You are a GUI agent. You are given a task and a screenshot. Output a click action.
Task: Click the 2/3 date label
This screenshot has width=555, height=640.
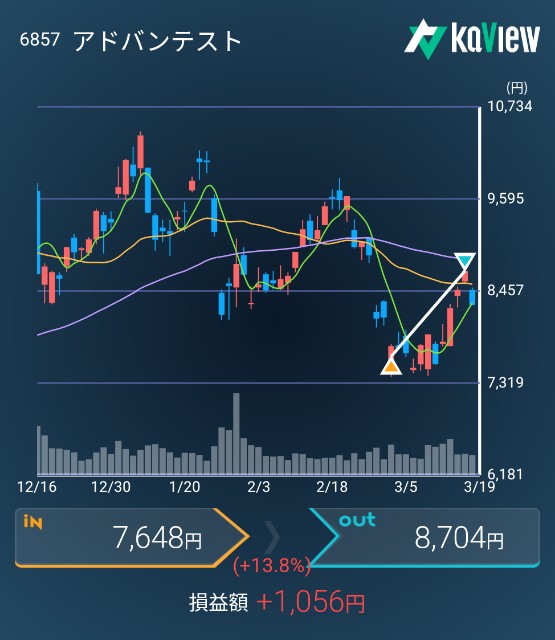[259, 487]
